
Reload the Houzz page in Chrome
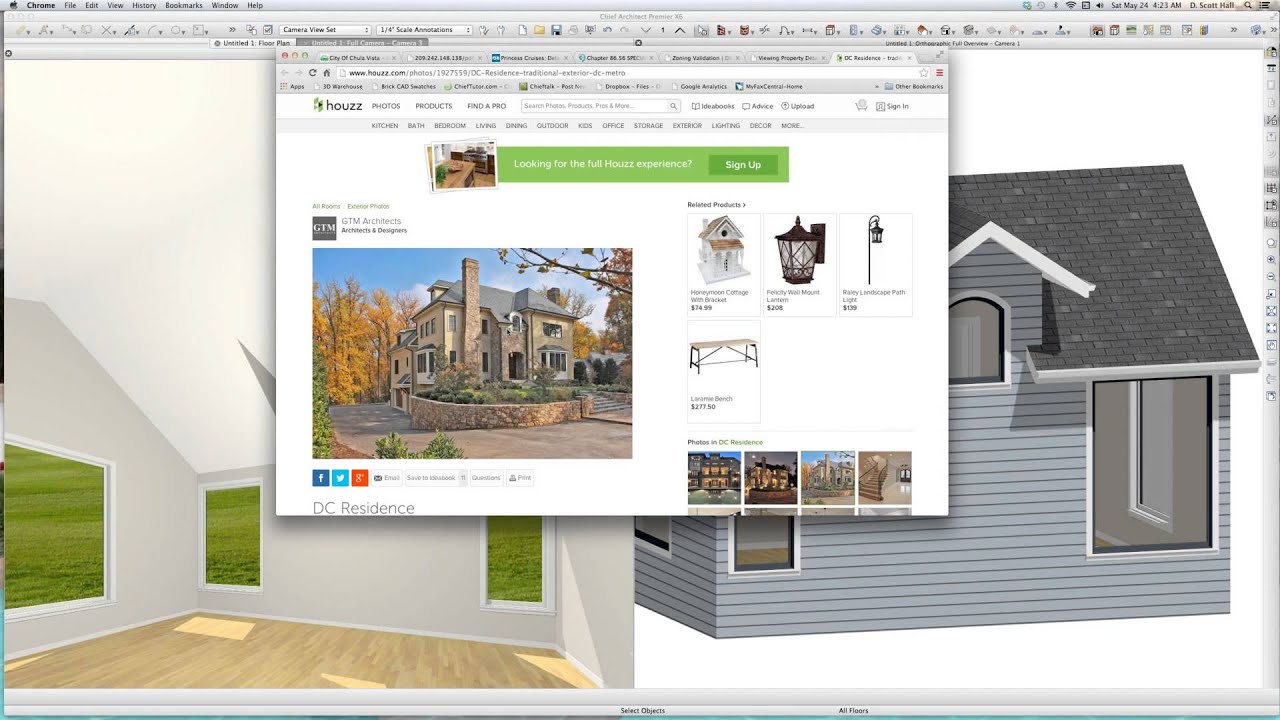click(x=313, y=73)
